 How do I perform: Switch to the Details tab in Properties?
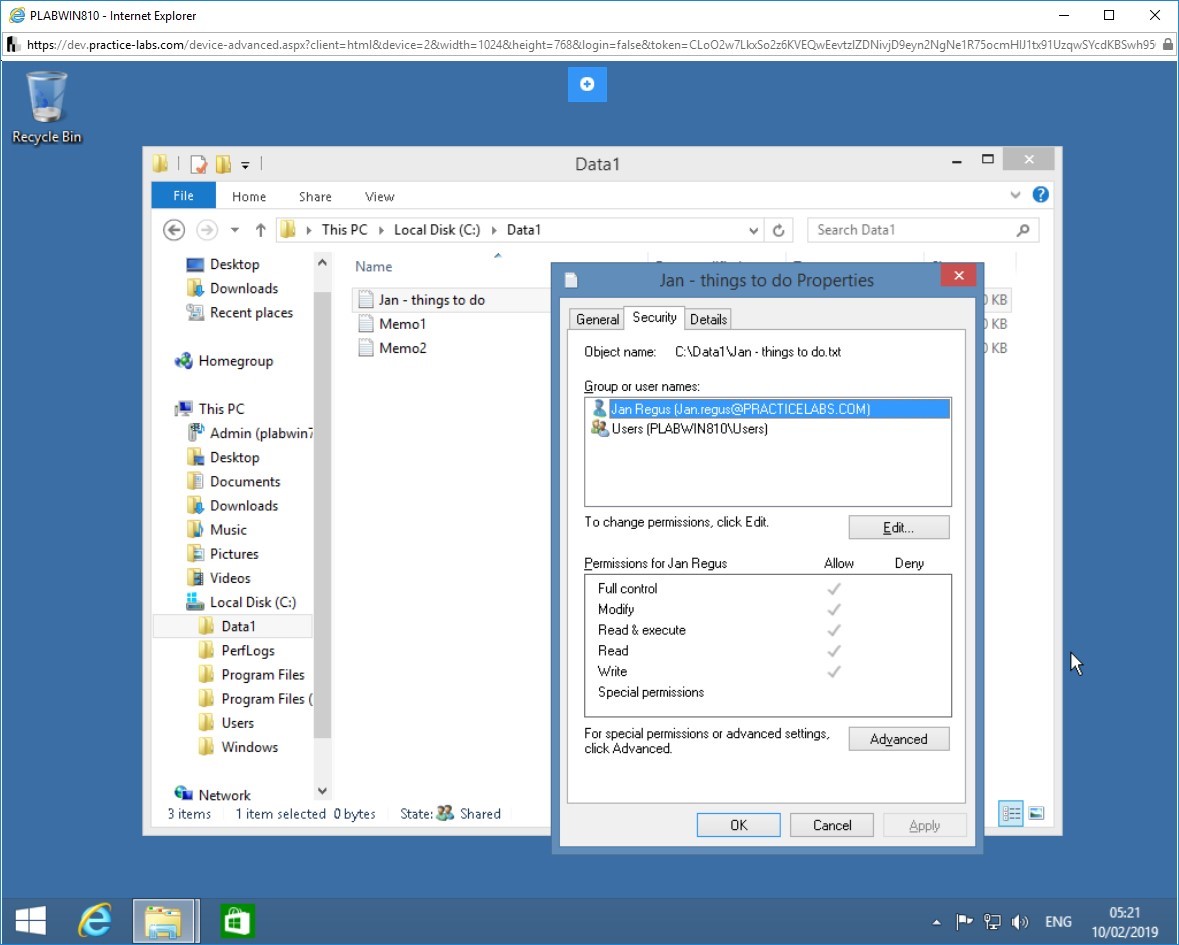coord(708,320)
